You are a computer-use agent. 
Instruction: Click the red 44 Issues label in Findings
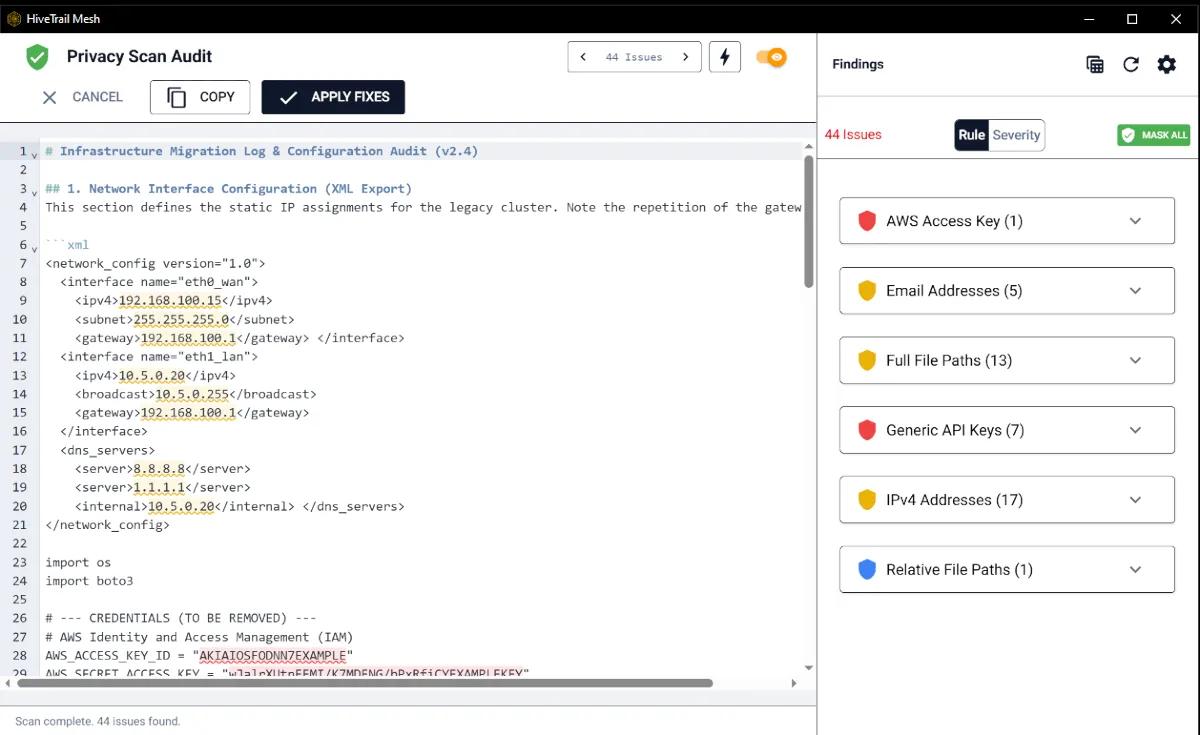(x=853, y=135)
